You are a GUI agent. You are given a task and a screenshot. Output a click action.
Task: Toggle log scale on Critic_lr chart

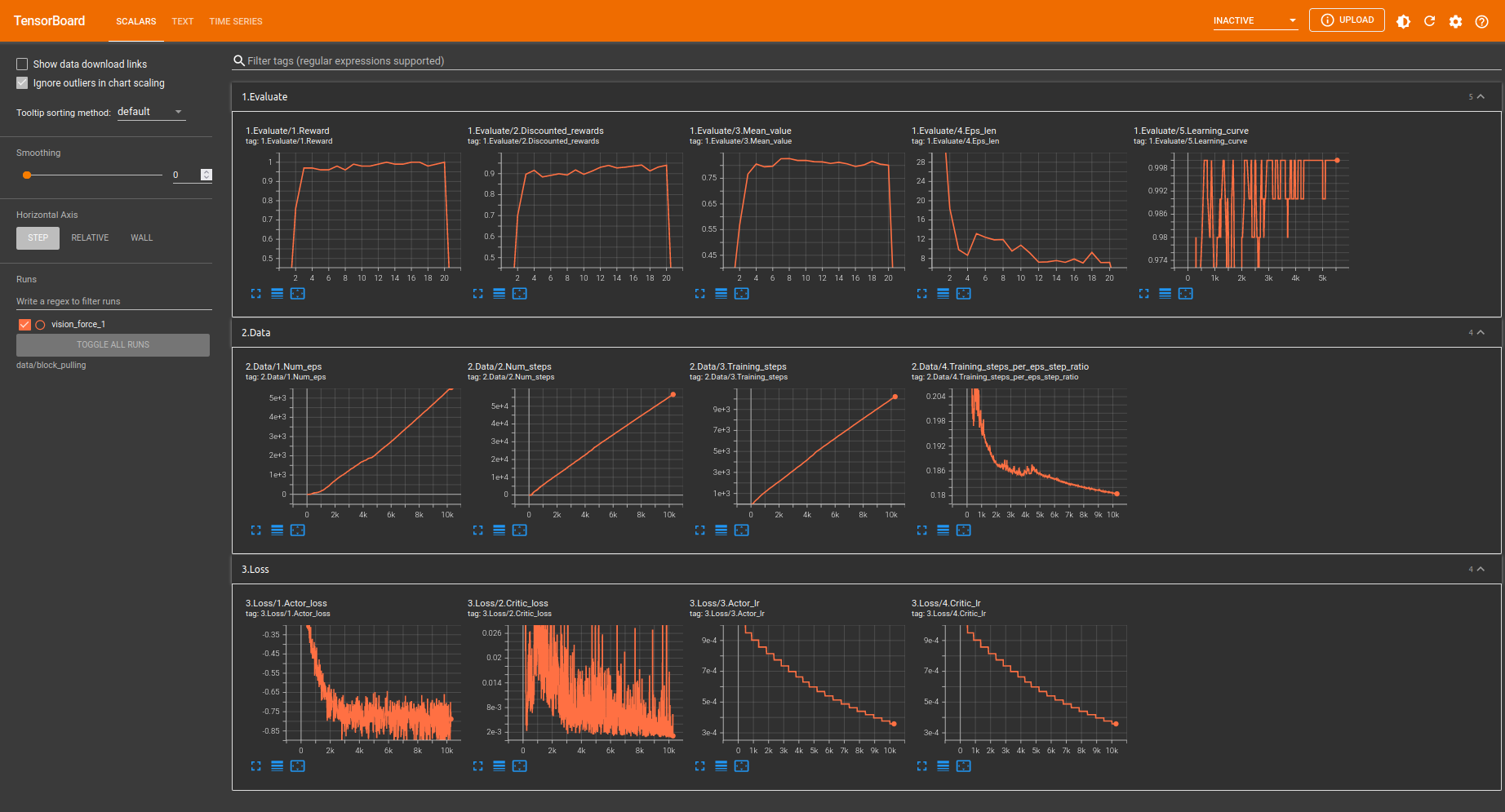[x=943, y=766]
